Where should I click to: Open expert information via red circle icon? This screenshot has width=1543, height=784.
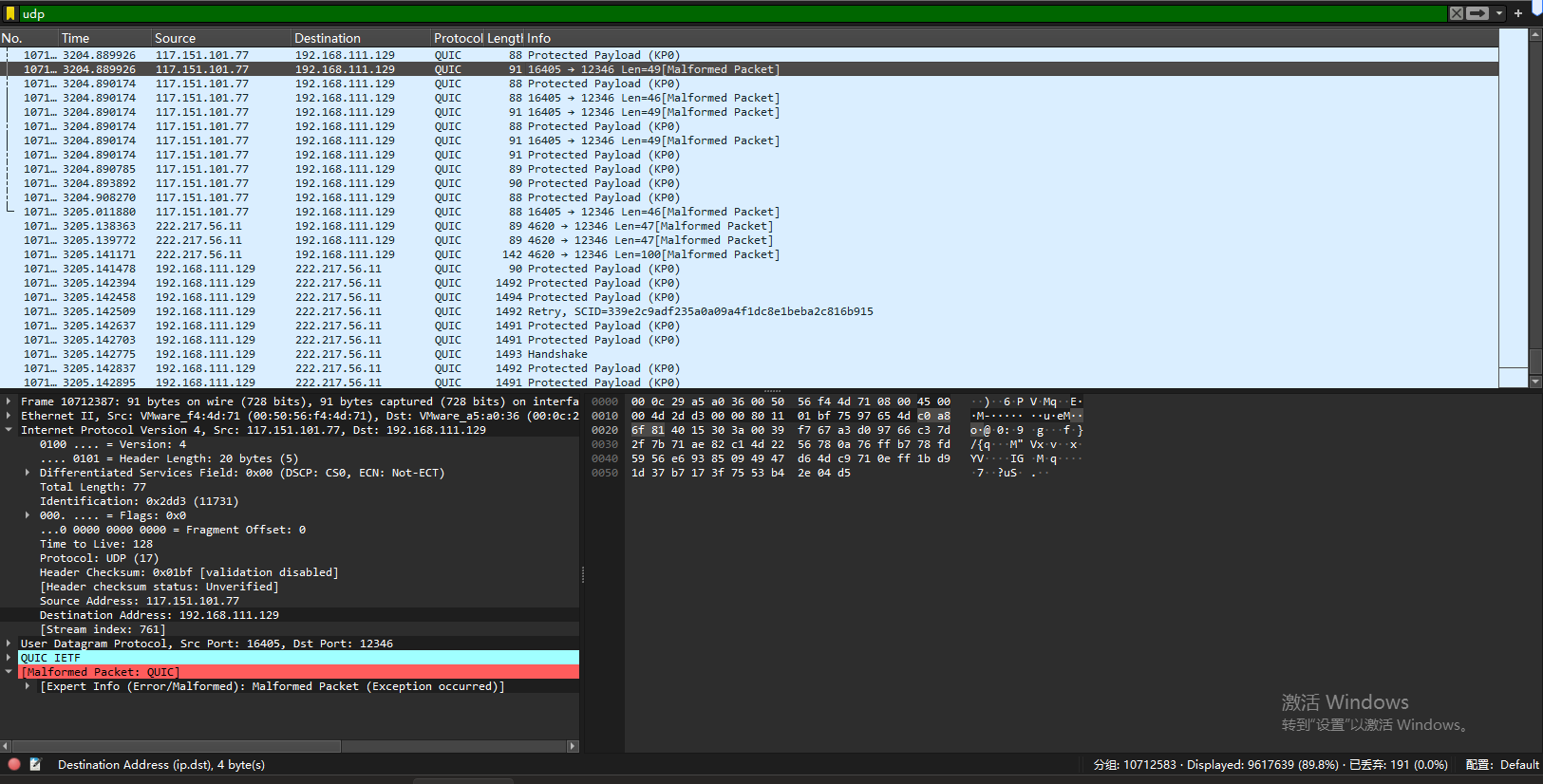(14, 764)
